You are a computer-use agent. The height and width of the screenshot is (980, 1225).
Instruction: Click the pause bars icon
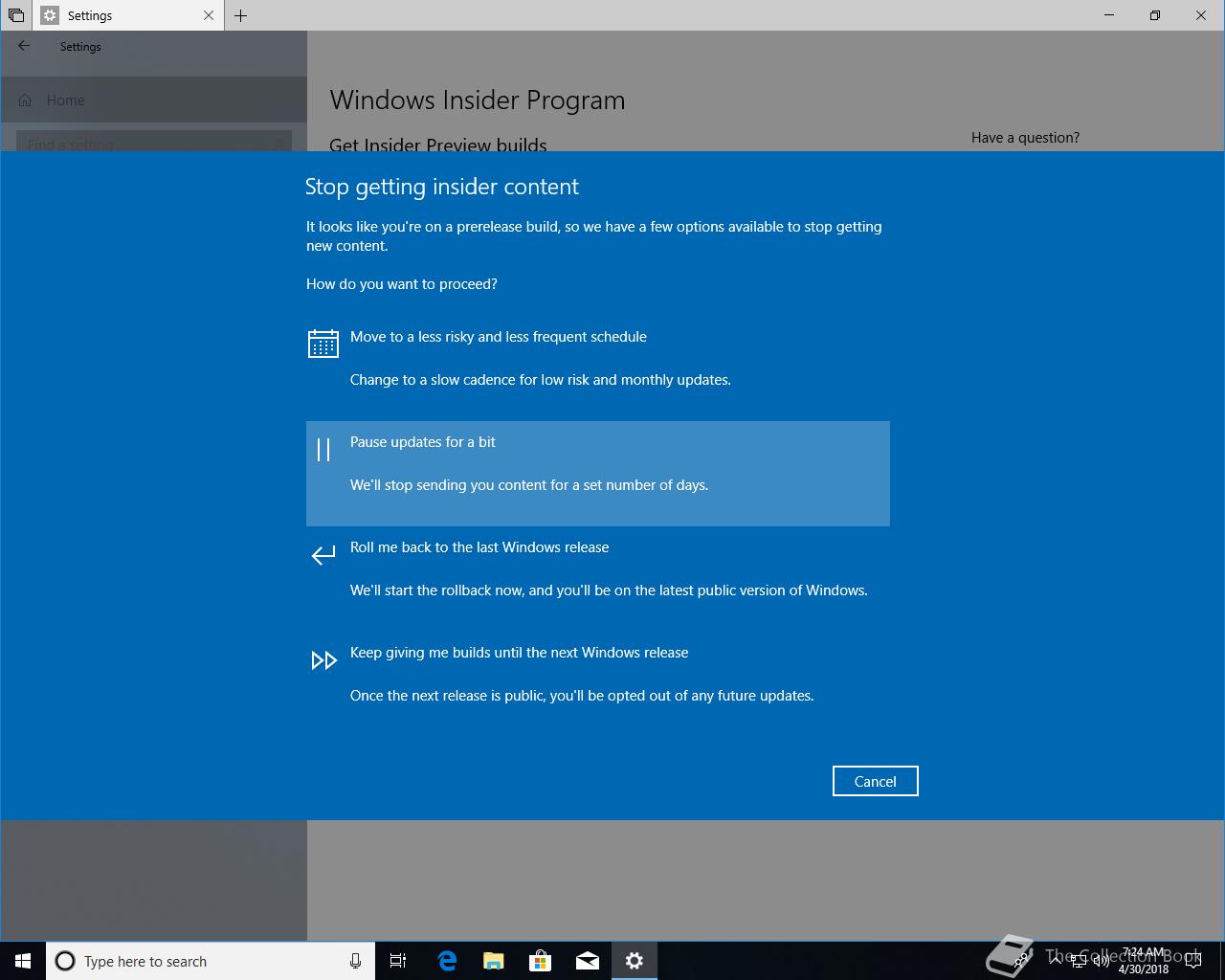pyautogui.click(x=323, y=449)
